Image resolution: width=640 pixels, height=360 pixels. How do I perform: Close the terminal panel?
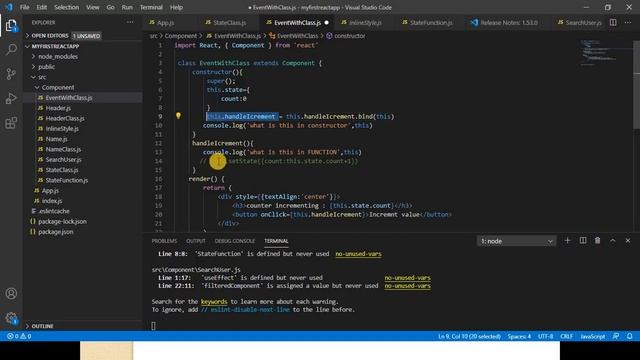pos(628,241)
